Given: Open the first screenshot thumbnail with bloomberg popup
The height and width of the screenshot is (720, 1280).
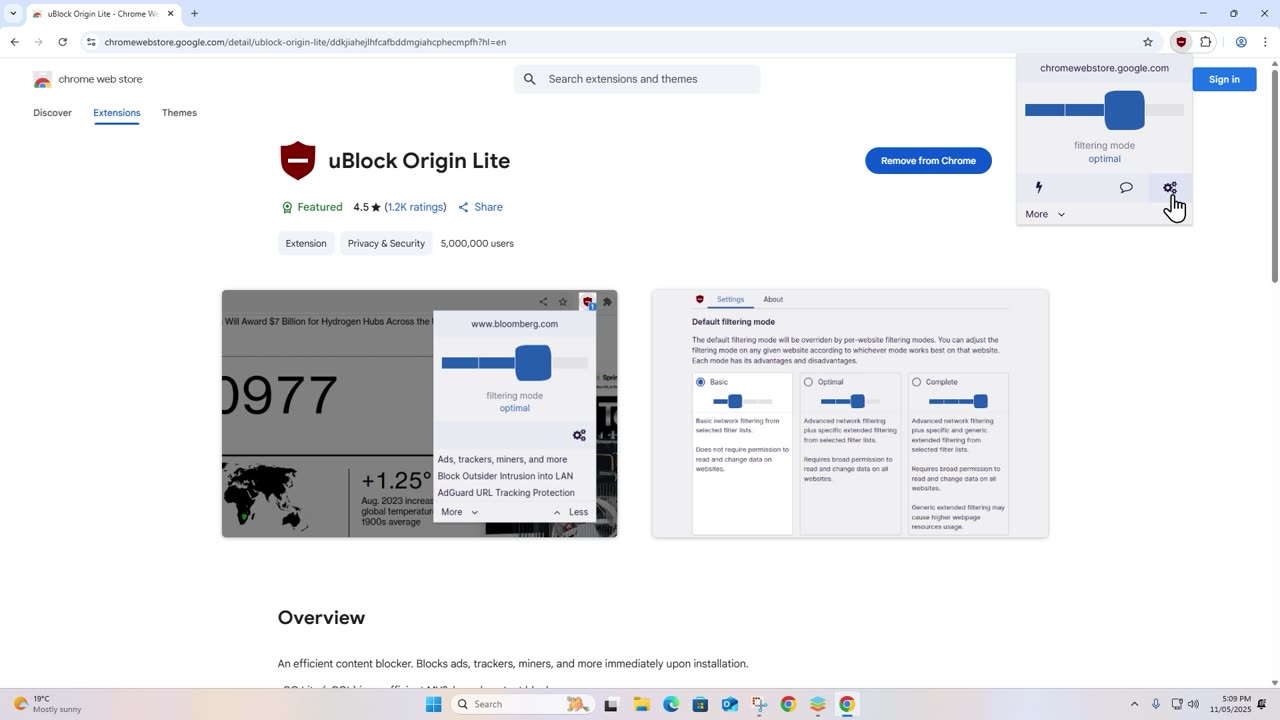Looking at the screenshot, I should click(x=419, y=414).
